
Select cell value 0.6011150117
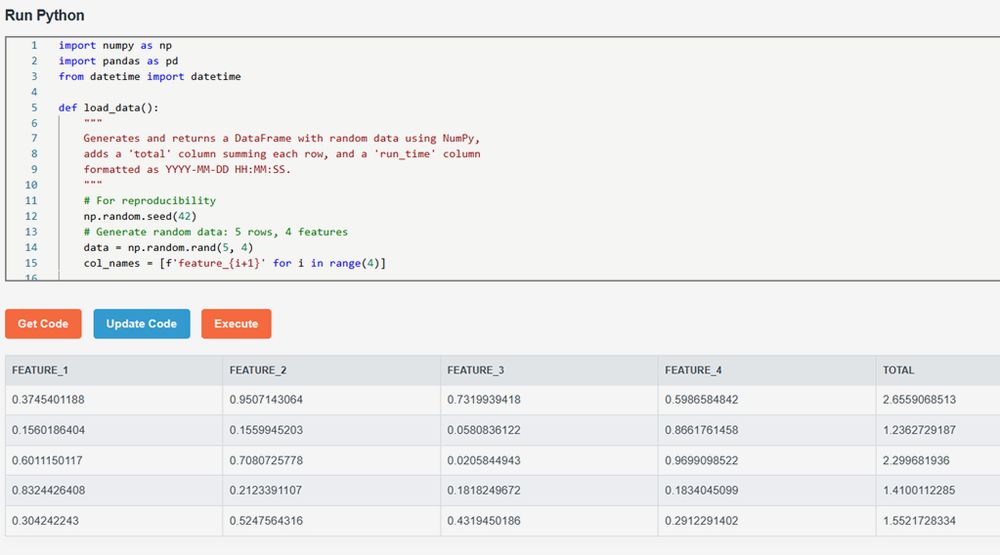pyautogui.click(x=47, y=461)
